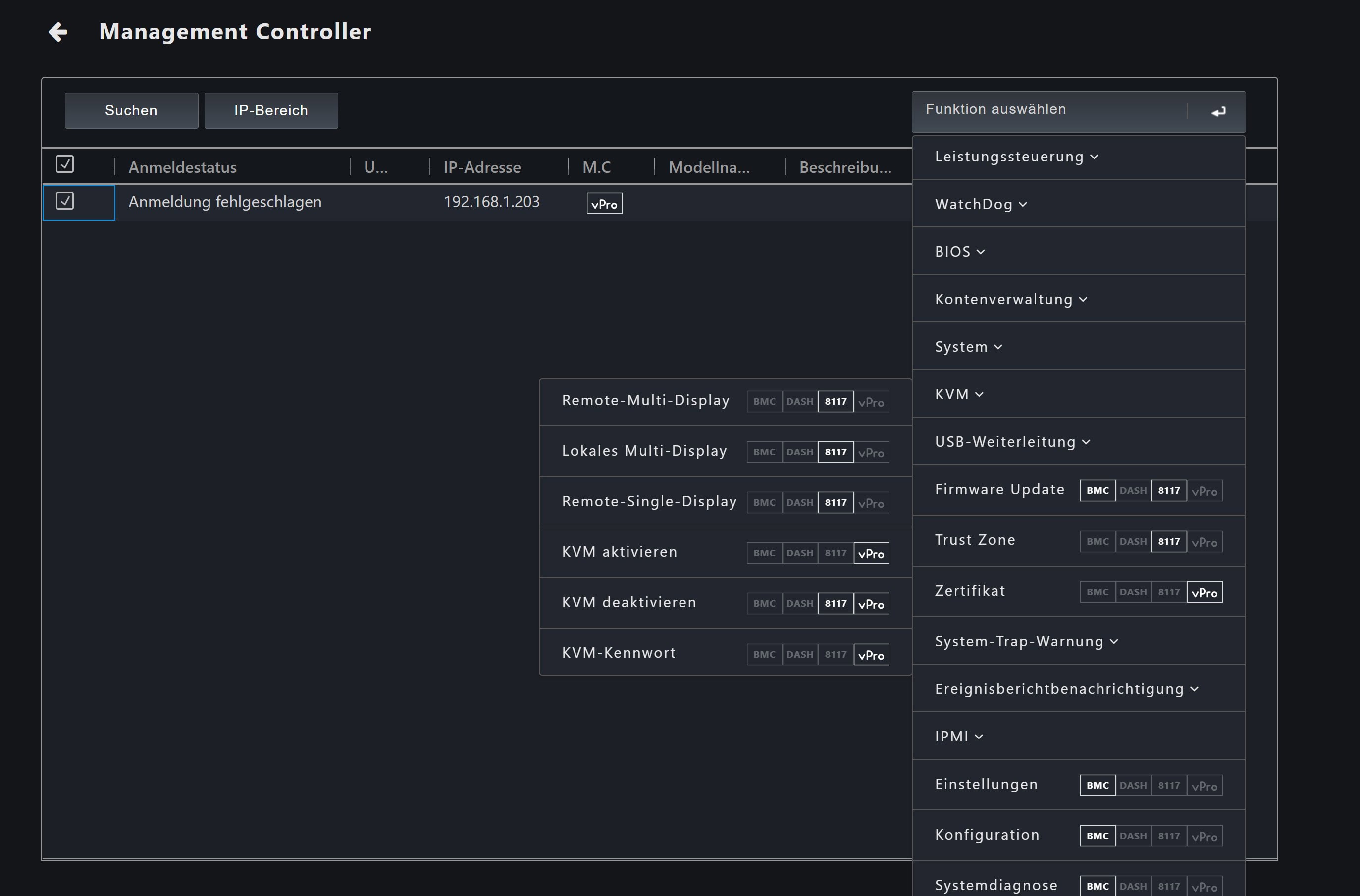Click the enter/confirm icon beside Funktion auswählen
The height and width of the screenshot is (896, 1360).
point(1218,111)
